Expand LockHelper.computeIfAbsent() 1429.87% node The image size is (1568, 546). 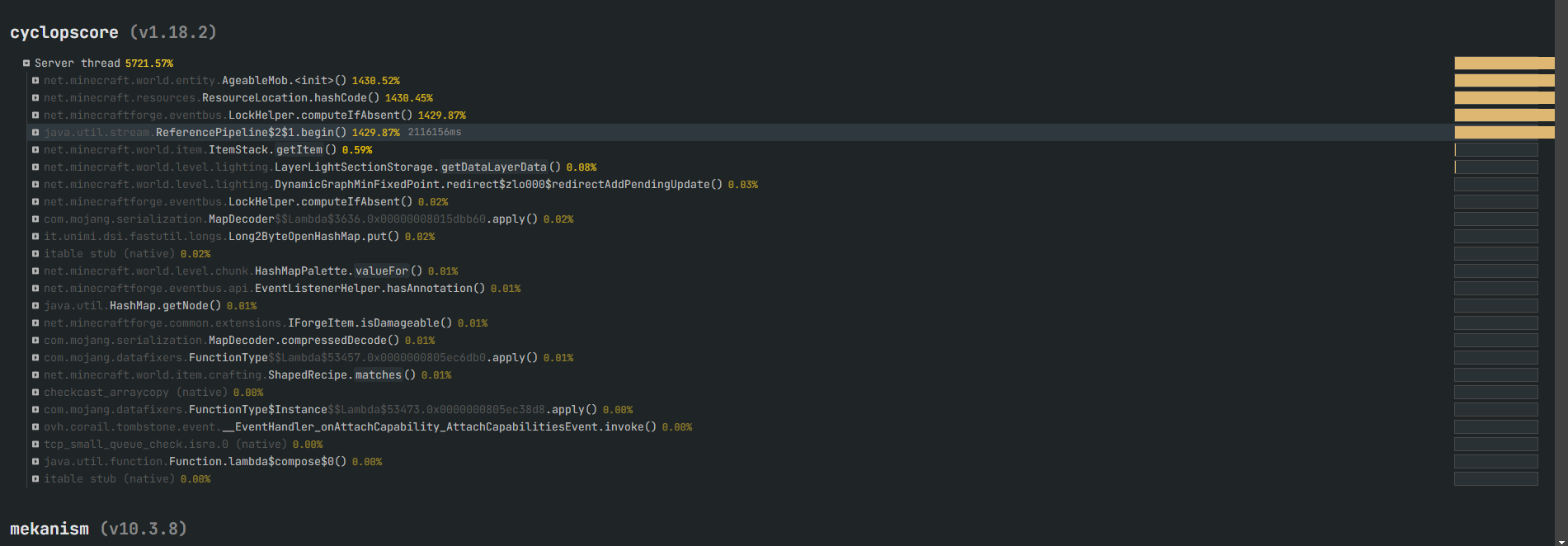[x=35, y=115]
